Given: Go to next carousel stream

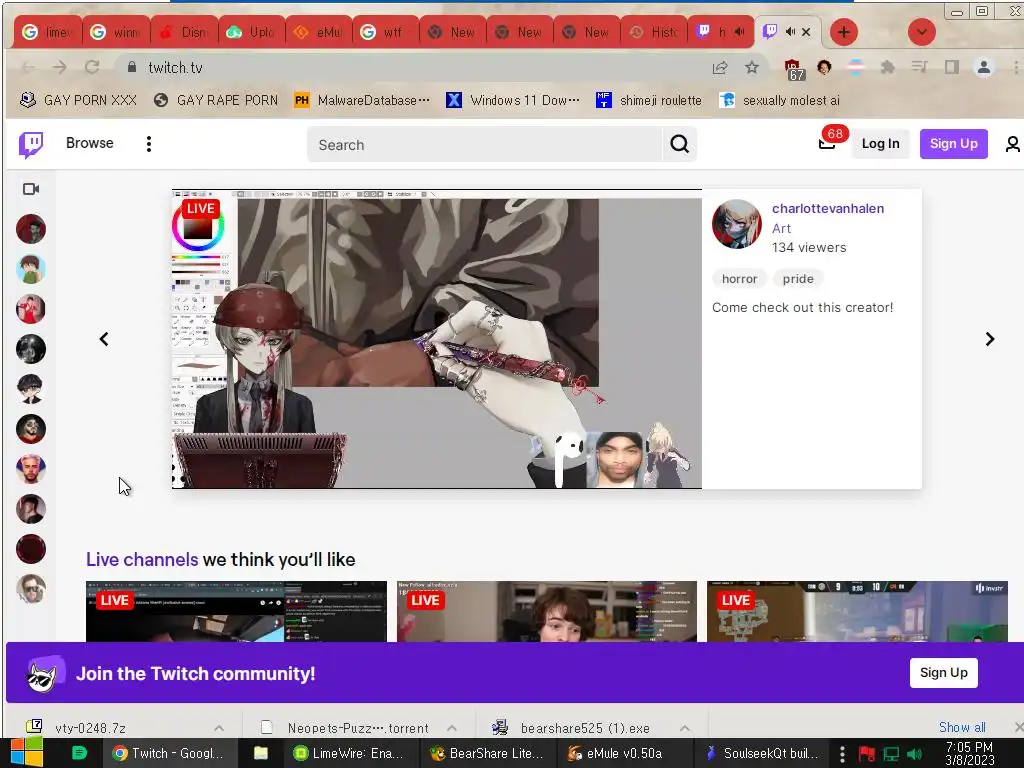Looking at the screenshot, I should (989, 339).
